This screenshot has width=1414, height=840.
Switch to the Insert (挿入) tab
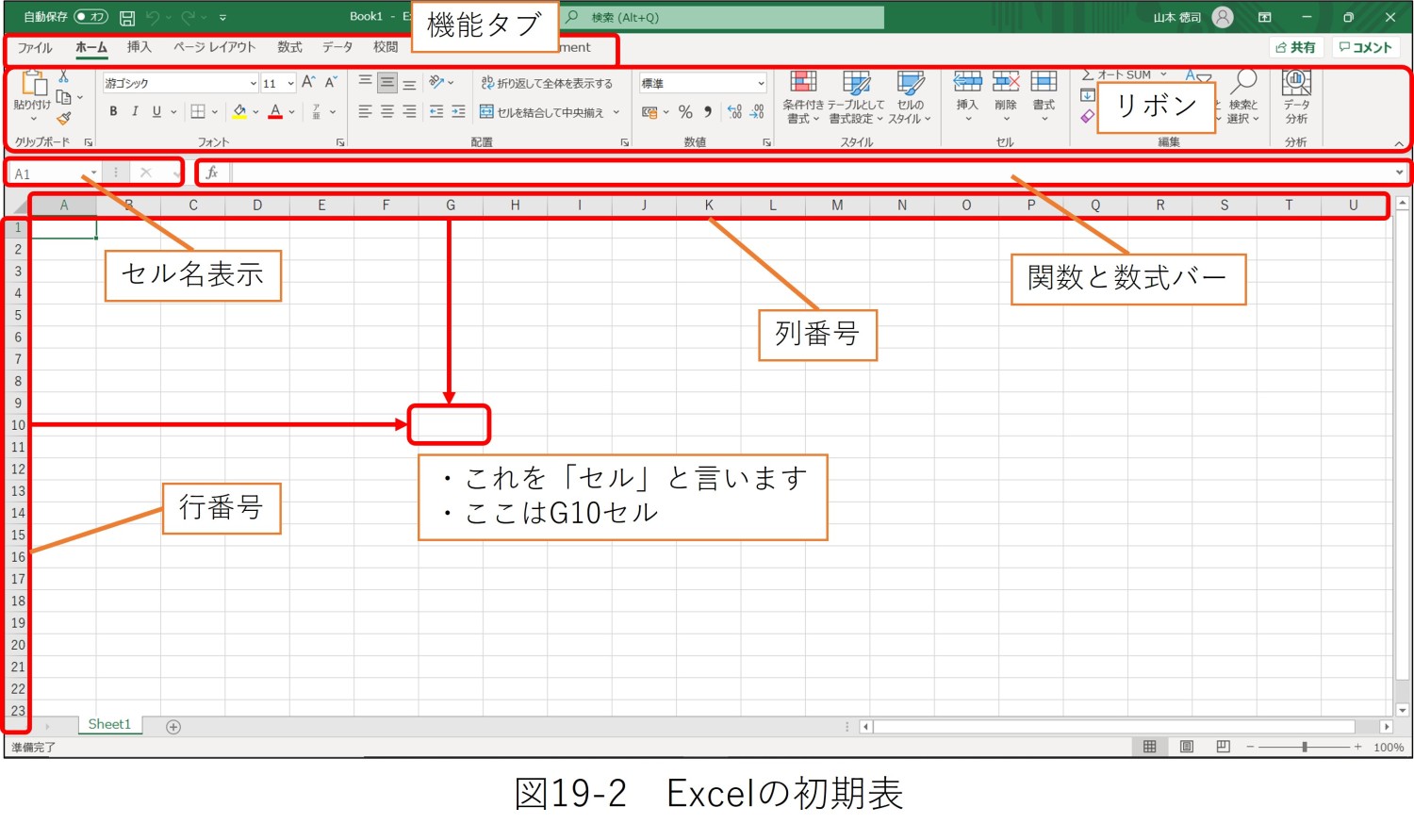tap(140, 47)
